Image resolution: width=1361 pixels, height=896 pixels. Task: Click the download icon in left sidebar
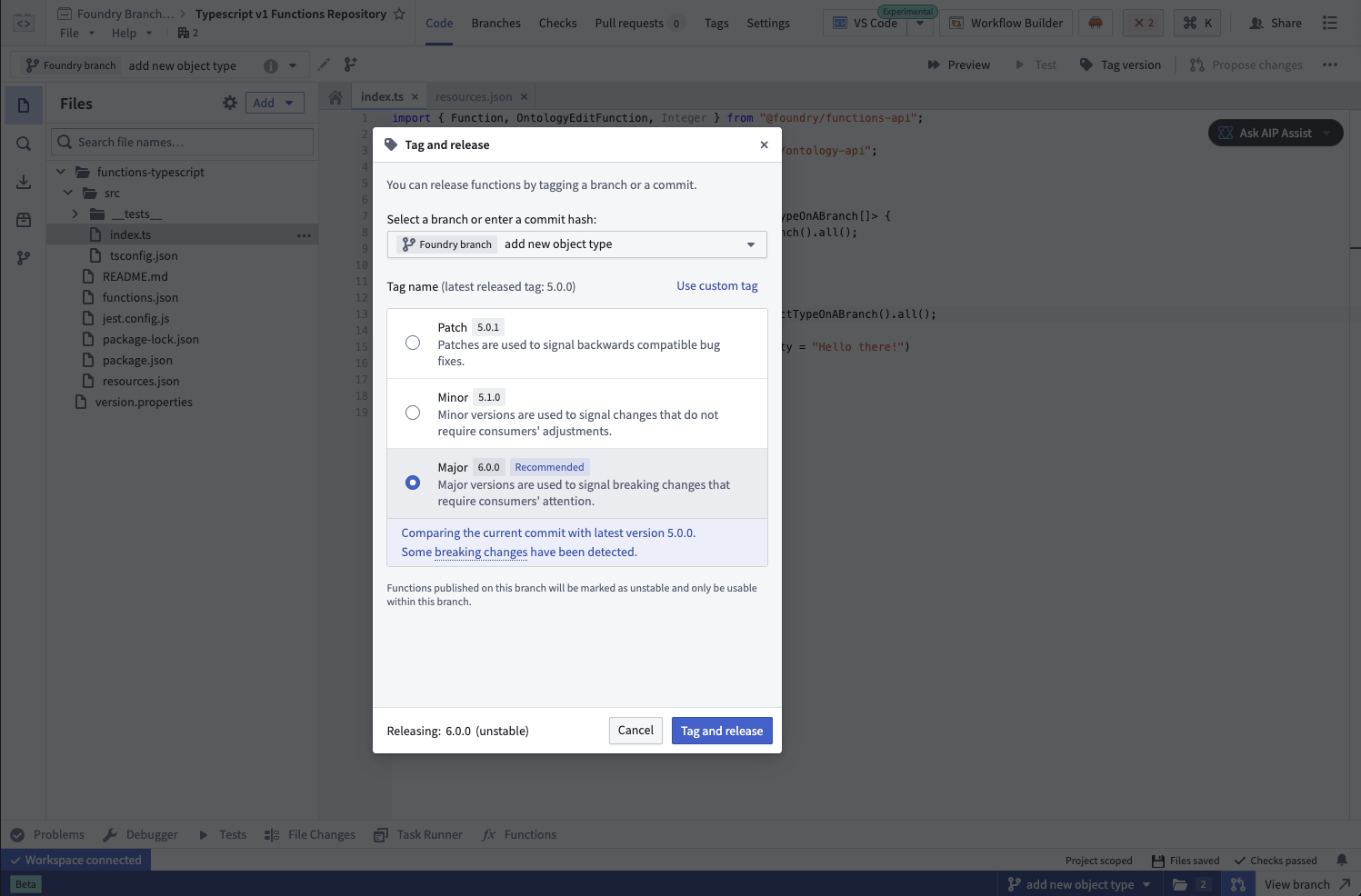pyautogui.click(x=24, y=182)
